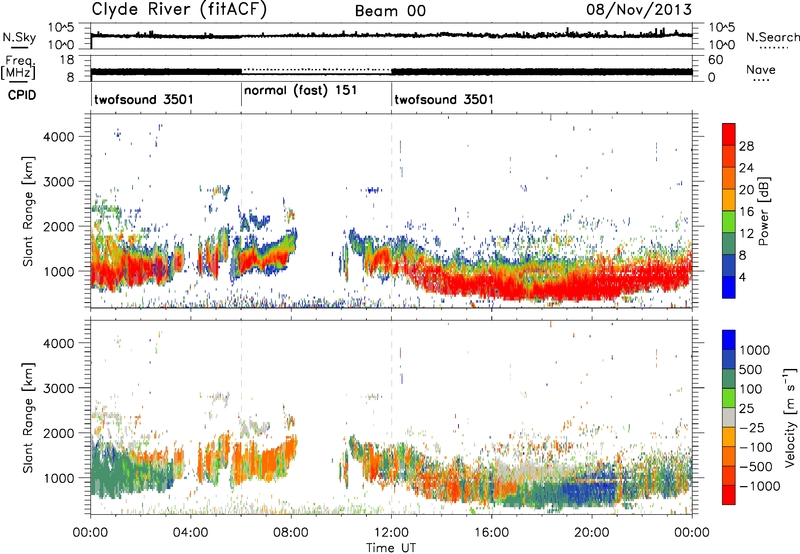Click the "normal (fast) 151" CPID label

[x=301, y=91]
